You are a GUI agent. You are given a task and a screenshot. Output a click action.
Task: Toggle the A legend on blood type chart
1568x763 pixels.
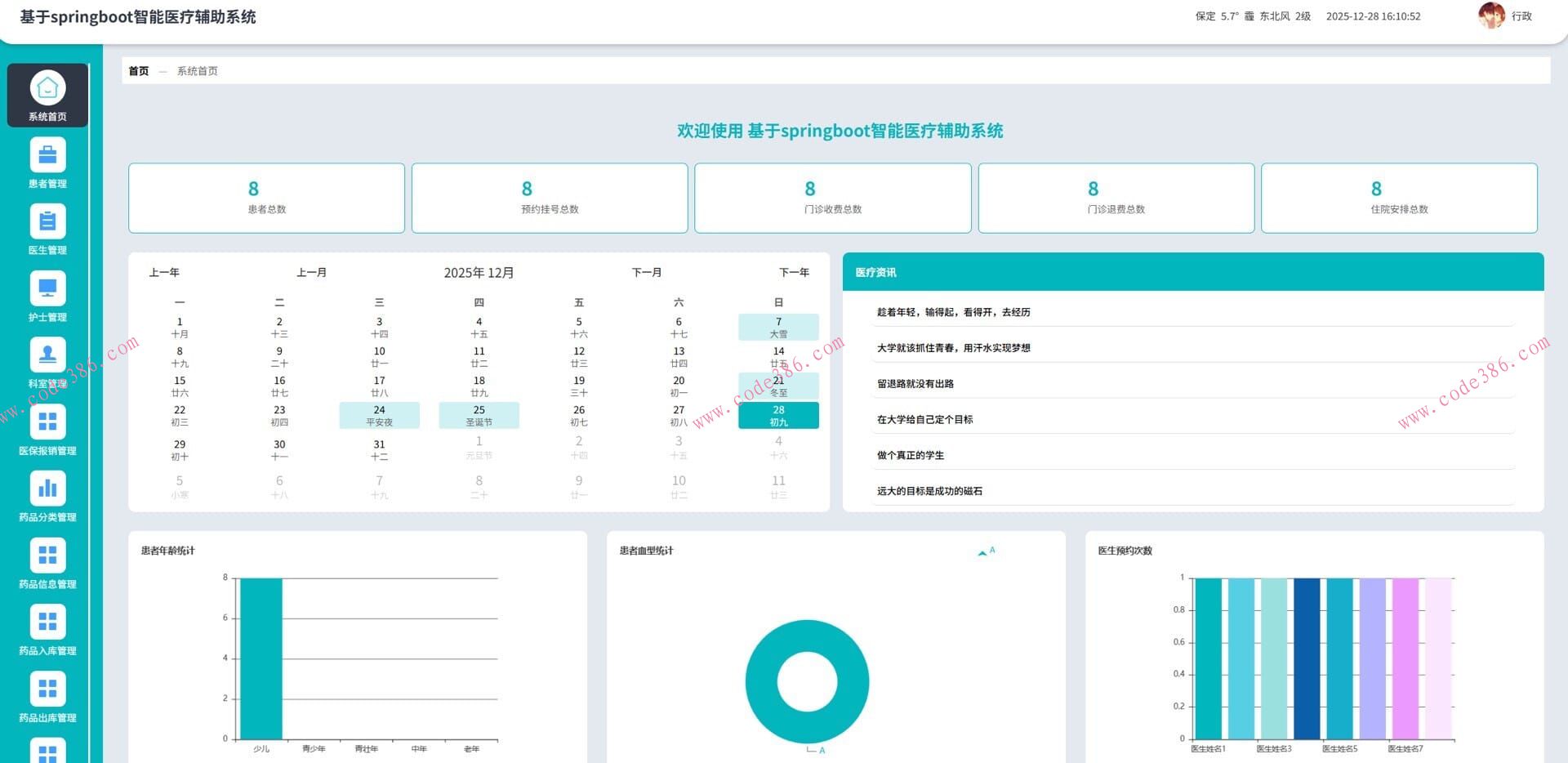point(986,551)
